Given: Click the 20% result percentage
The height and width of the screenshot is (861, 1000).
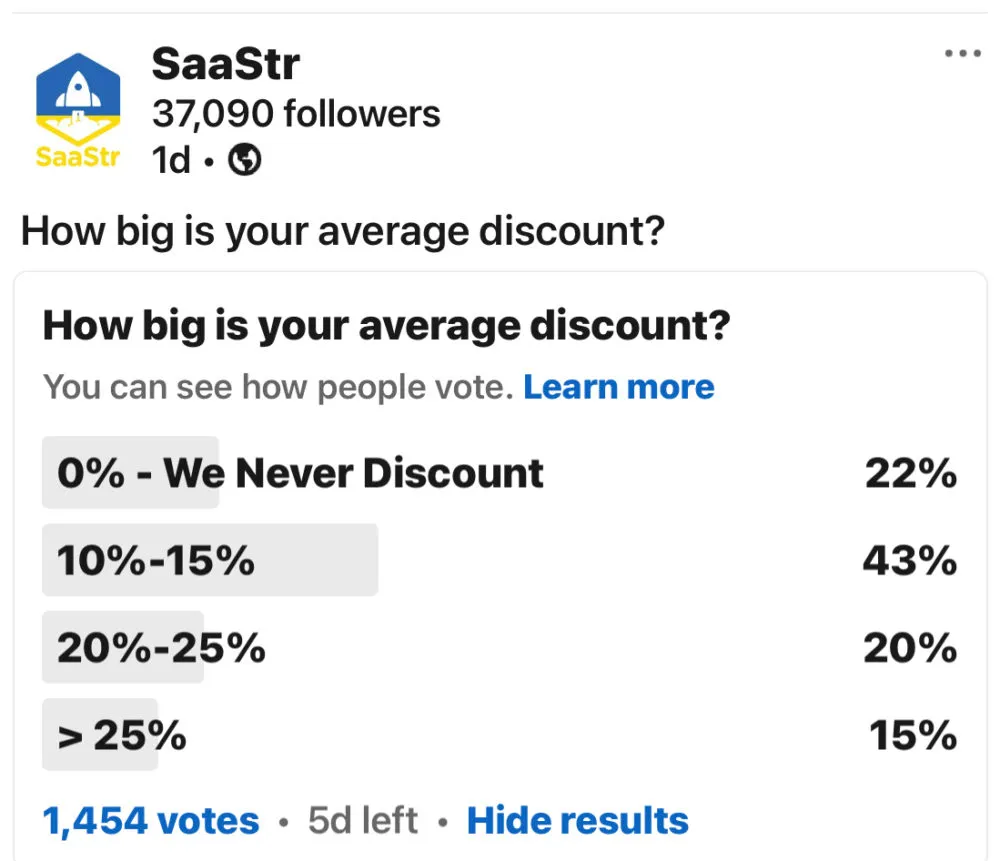Looking at the screenshot, I should (x=910, y=649).
